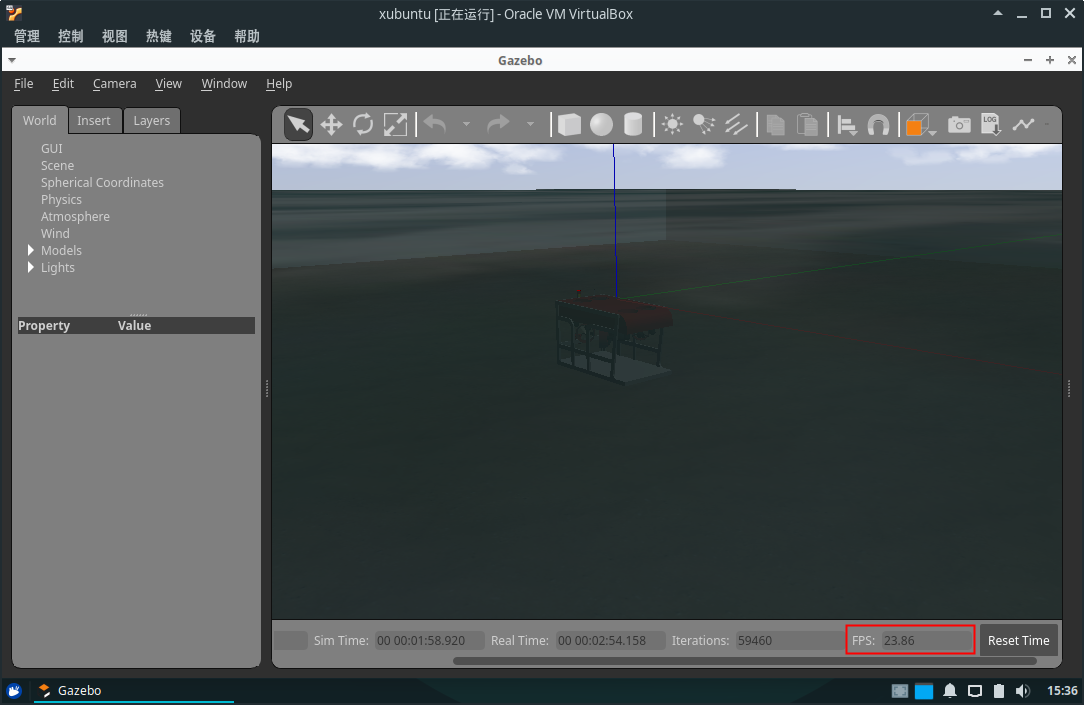Open the Camera menu
This screenshot has width=1084, height=705.
coord(114,83)
